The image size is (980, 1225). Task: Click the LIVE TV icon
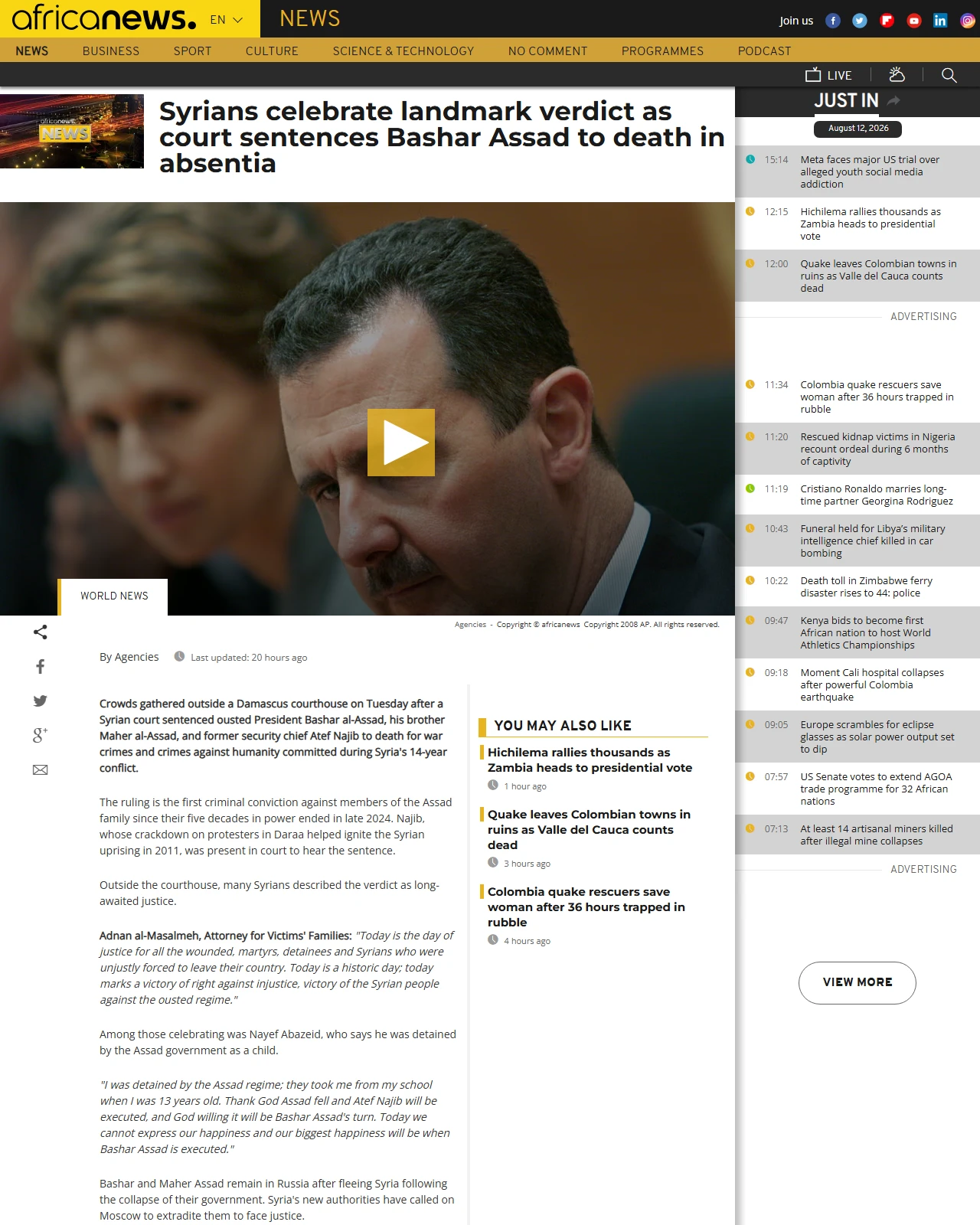[828, 75]
